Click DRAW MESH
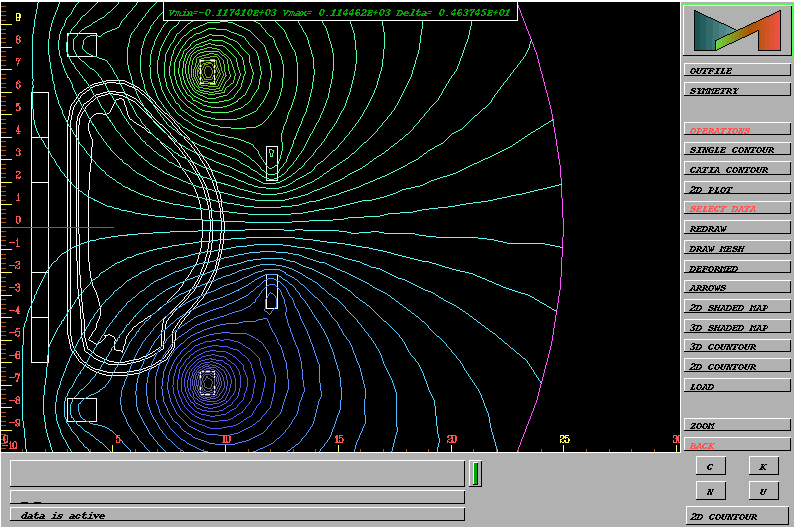Image resolution: width=795 pixels, height=527 pixels. (737, 248)
